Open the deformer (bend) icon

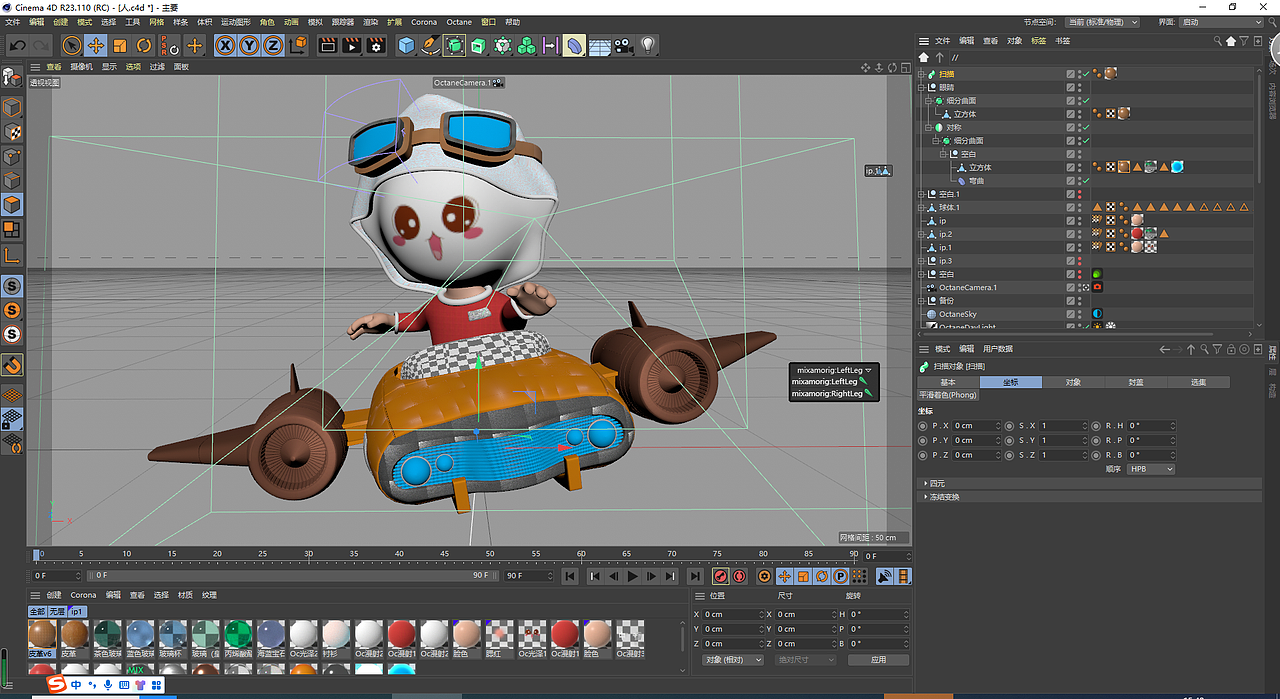(x=574, y=45)
